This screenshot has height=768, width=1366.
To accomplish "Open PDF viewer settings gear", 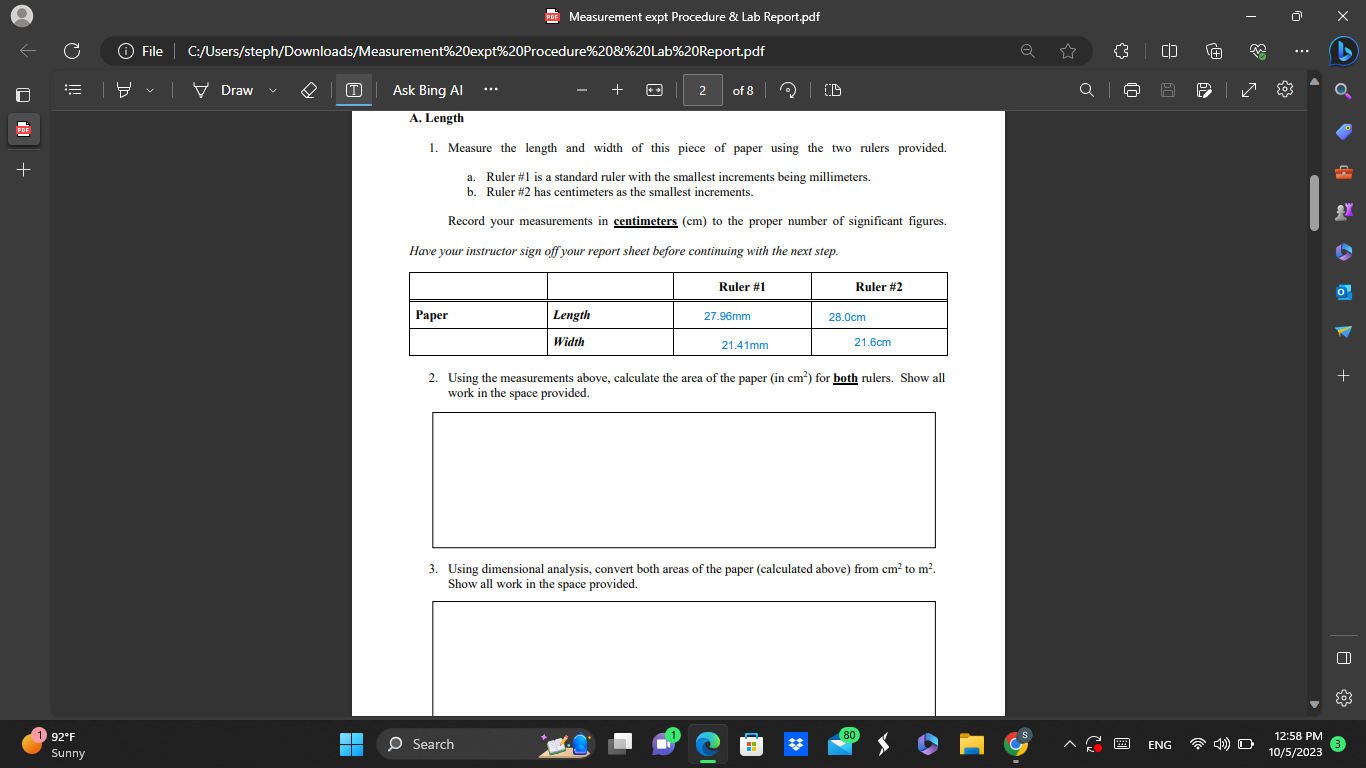I will pyautogui.click(x=1284, y=90).
